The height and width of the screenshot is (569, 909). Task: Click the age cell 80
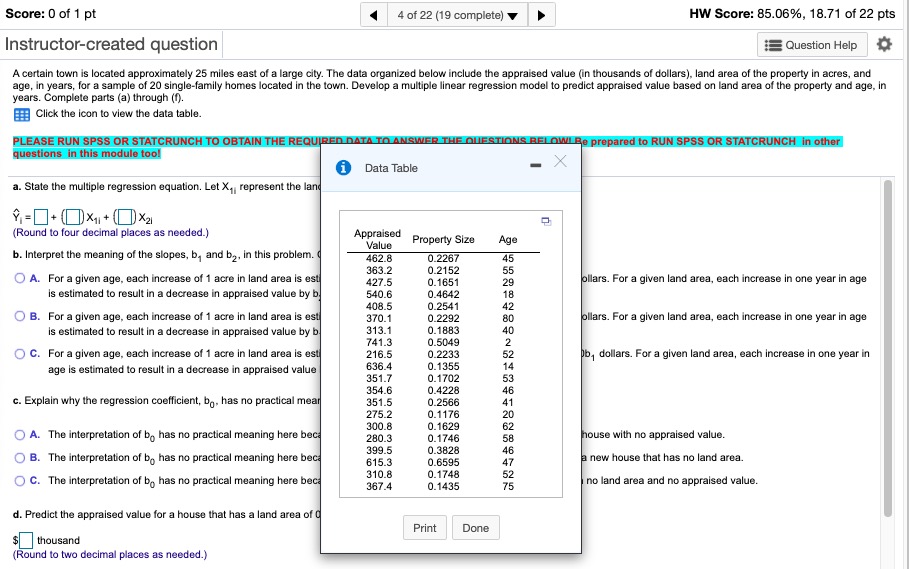click(x=508, y=318)
